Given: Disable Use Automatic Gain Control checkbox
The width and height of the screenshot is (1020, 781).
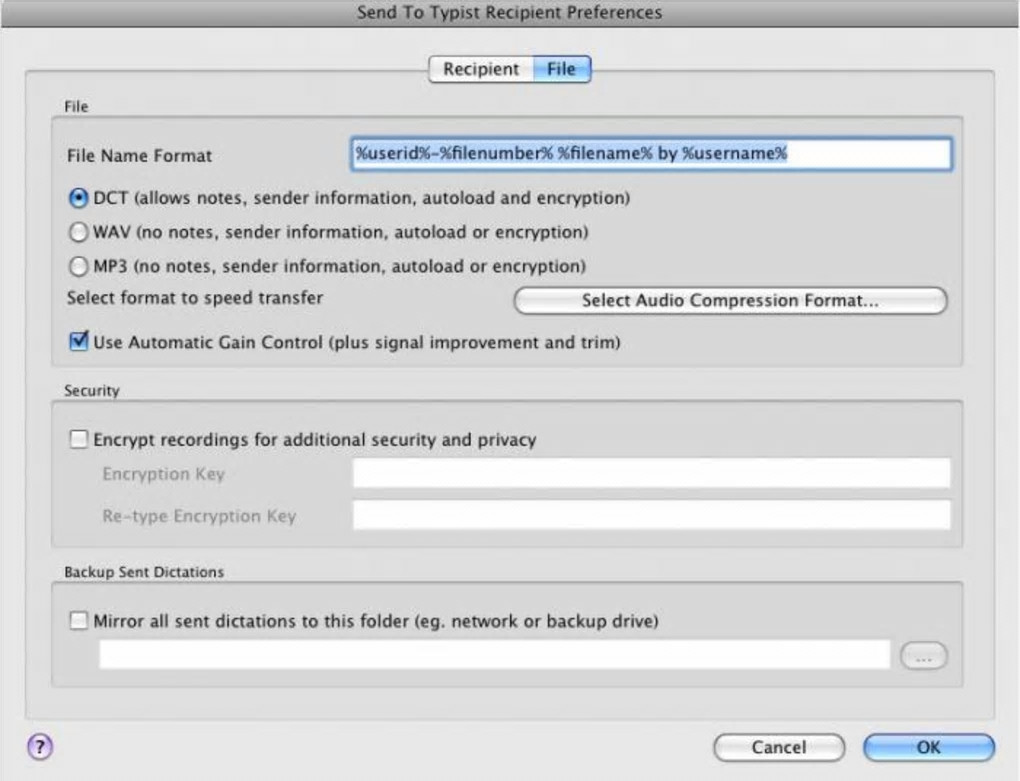Looking at the screenshot, I should pyautogui.click(x=78, y=341).
